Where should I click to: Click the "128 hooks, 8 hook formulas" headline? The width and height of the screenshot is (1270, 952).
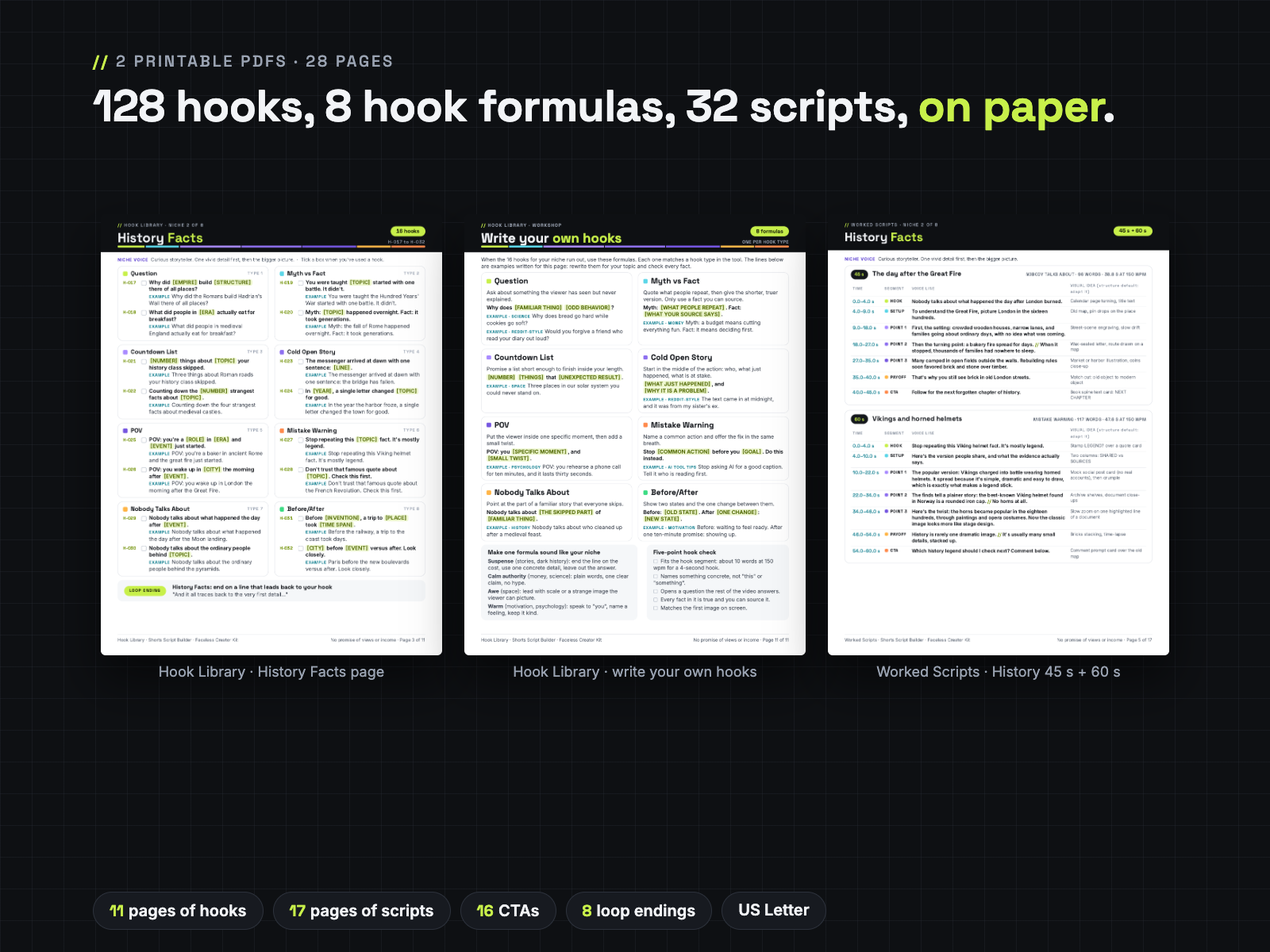[x=384, y=107]
